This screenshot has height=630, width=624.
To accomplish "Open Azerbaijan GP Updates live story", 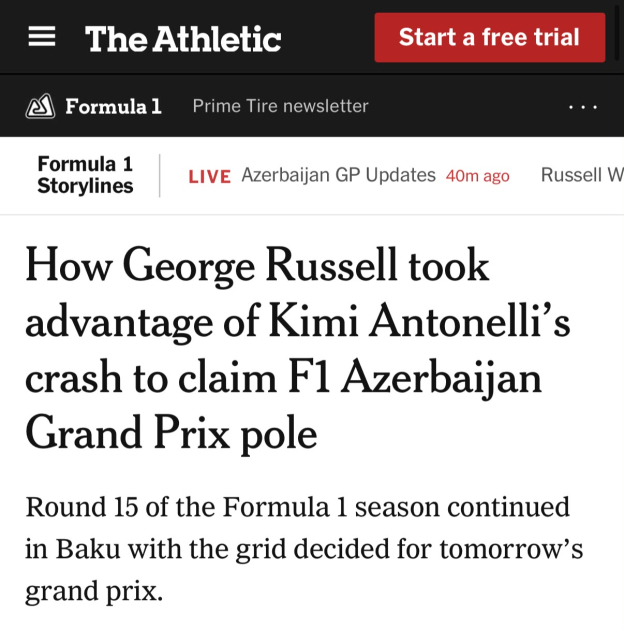I will [338, 175].
